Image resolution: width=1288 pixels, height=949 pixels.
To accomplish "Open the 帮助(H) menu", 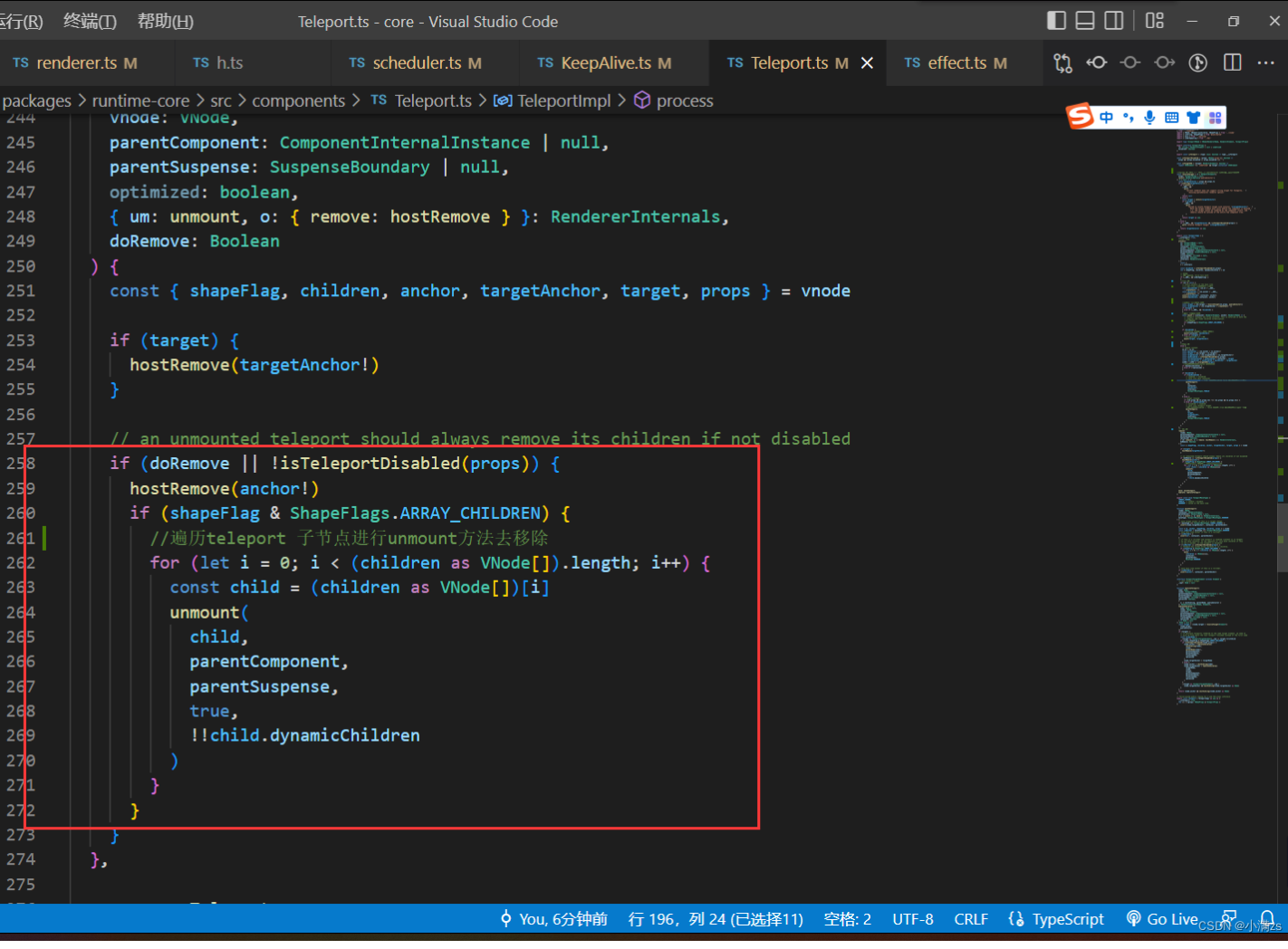I will (165, 21).
